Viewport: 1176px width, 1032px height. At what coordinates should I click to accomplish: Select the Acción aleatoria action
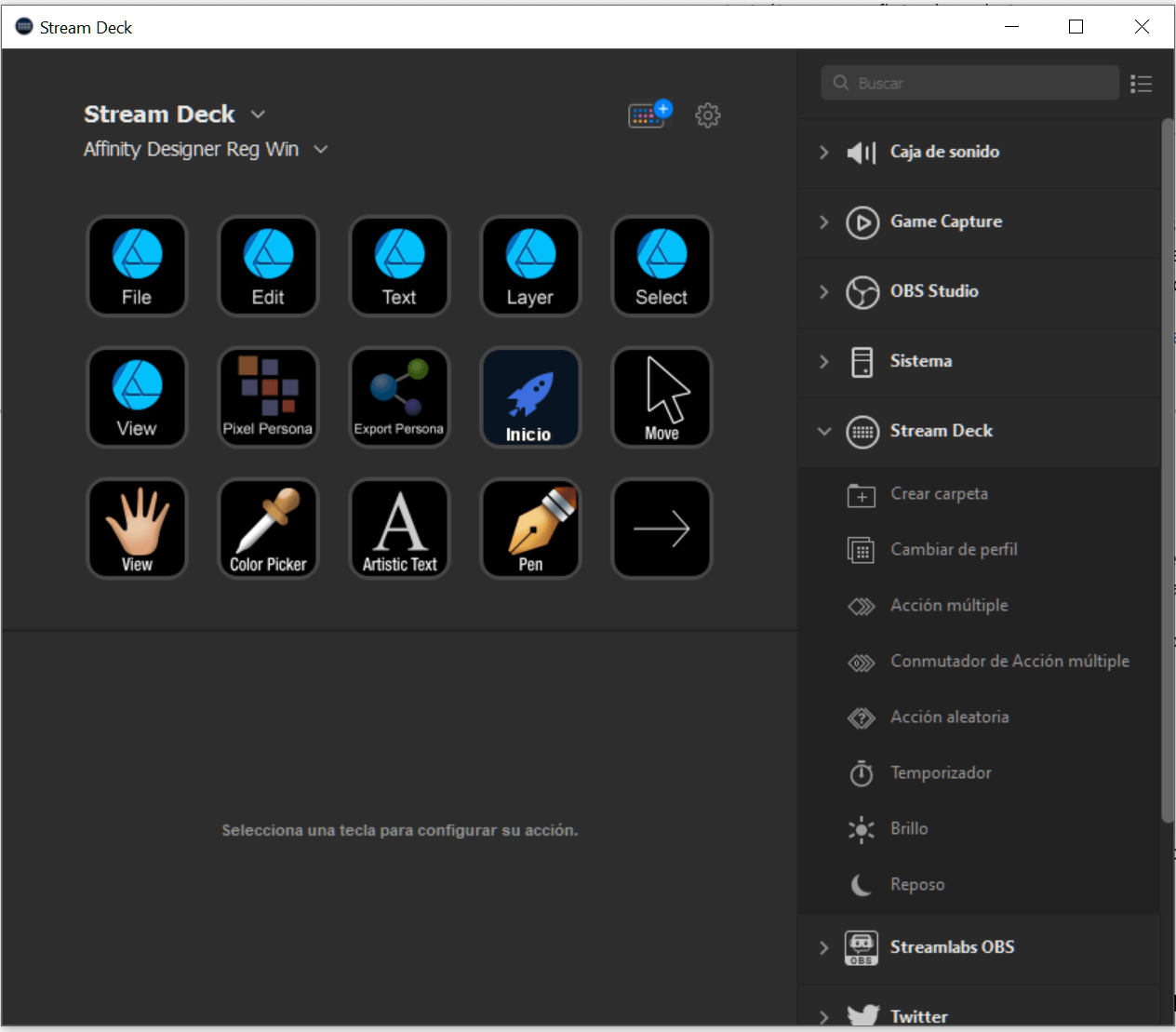(980, 717)
